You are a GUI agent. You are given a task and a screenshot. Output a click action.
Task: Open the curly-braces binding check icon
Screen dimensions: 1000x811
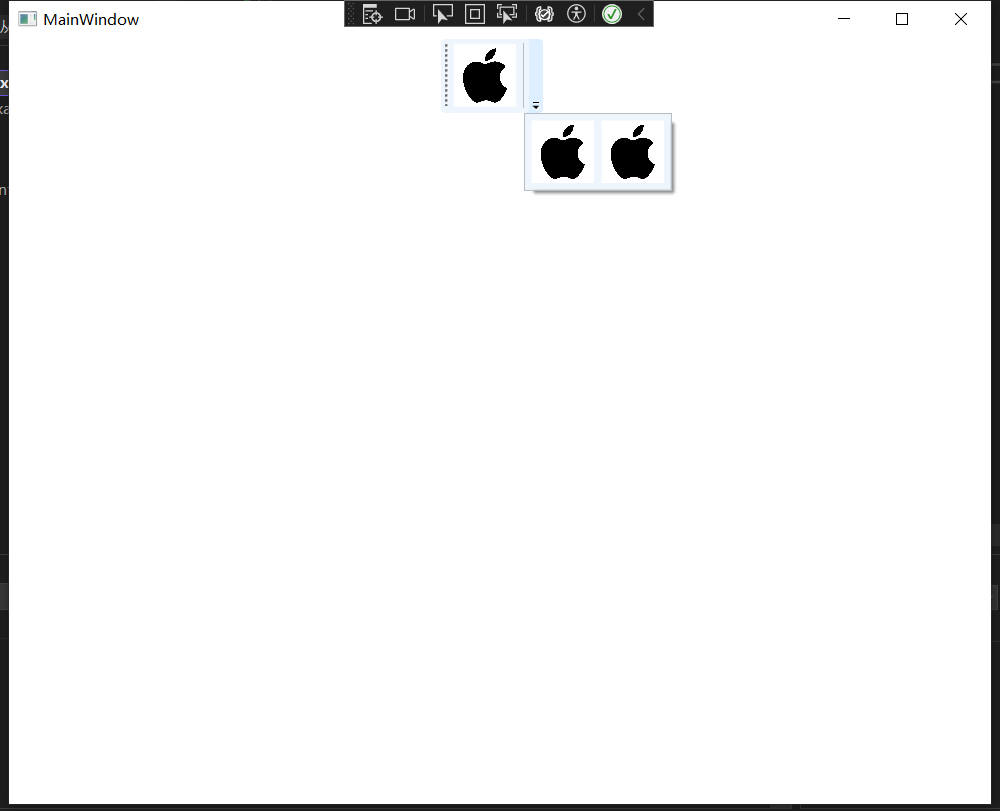(544, 14)
